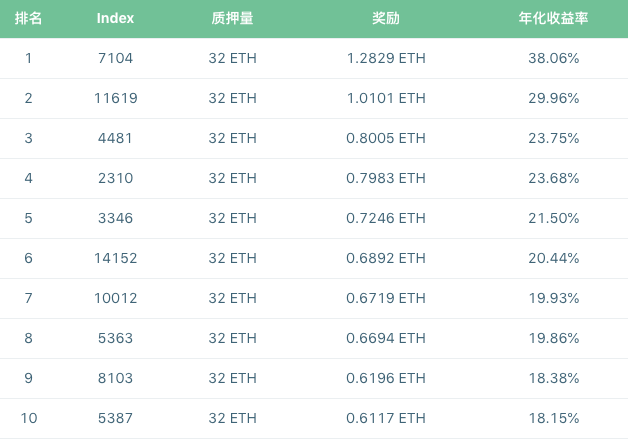Image resolution: width=628 pixels, height=441 pixels.
Task: Click validator index 14152
Action: click(116, 258)
